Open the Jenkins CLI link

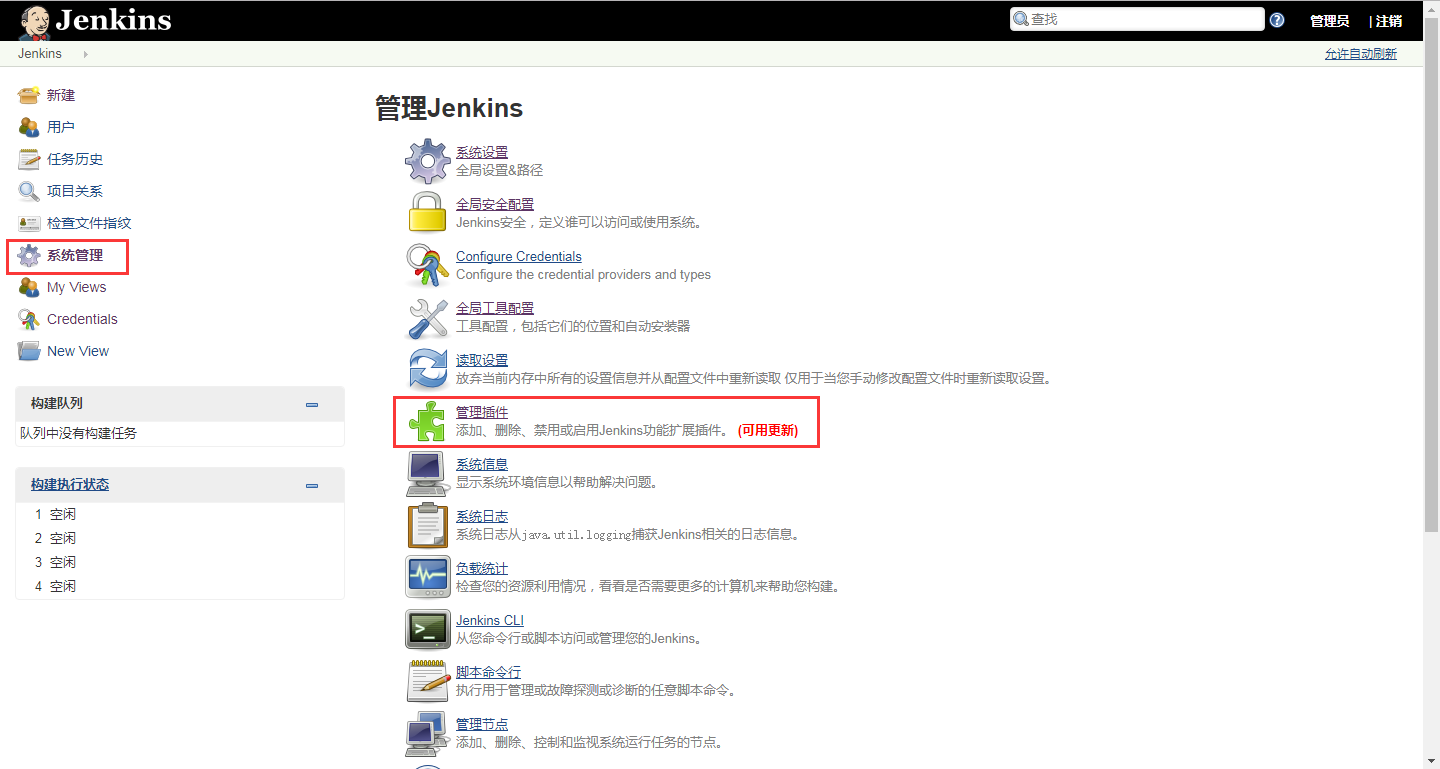point(490,620)
